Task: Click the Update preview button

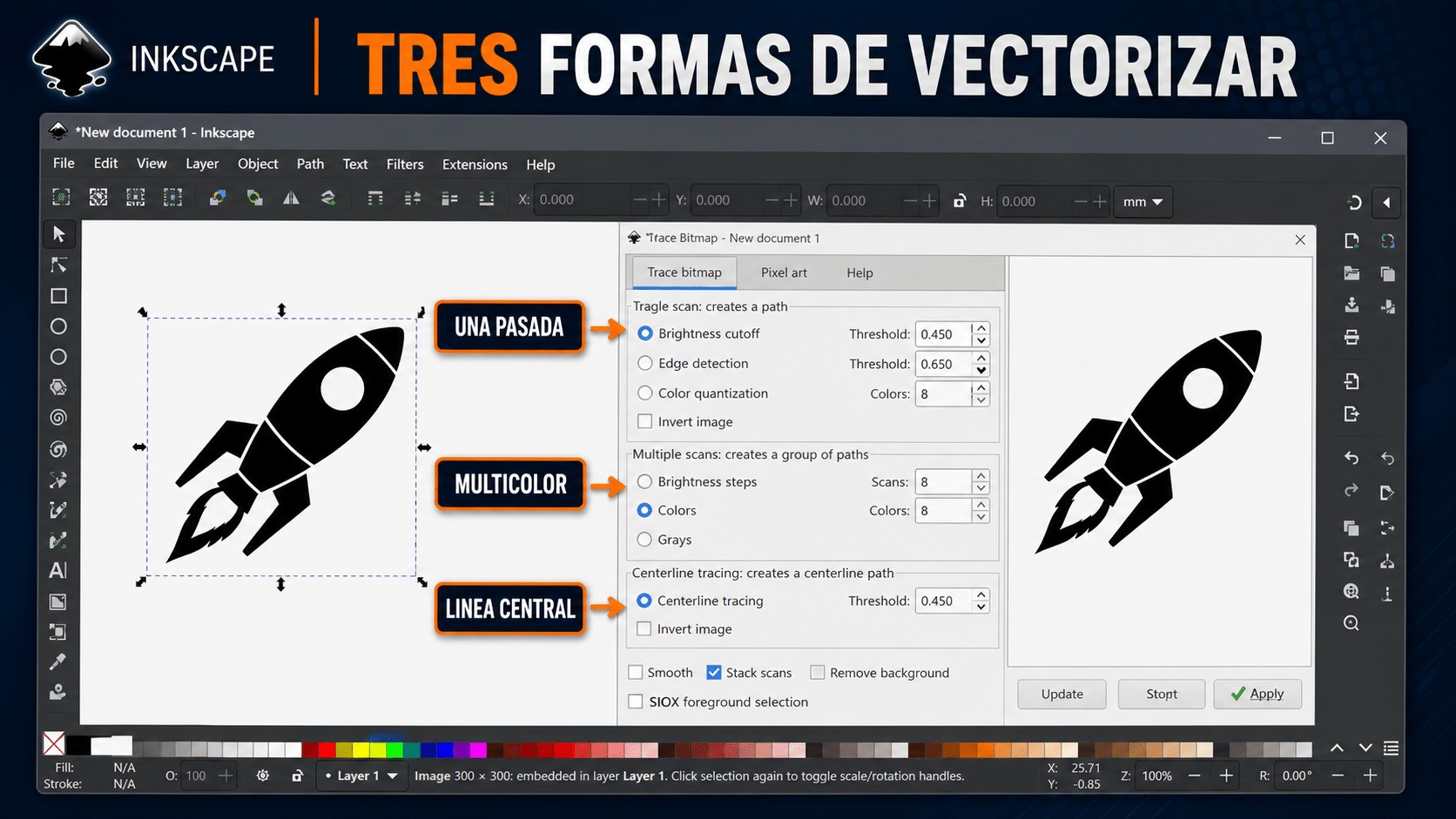Action: [x=1062, y=694]
